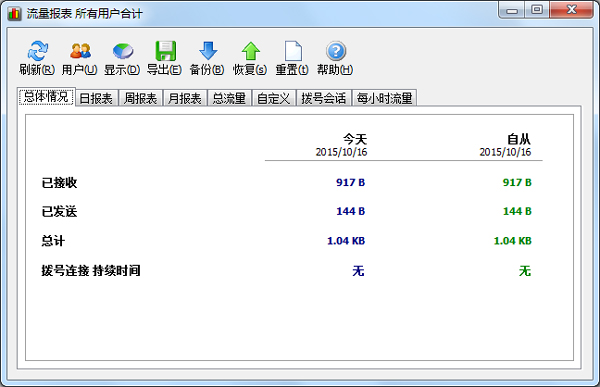The height and width of the screenshot is (387, 600).
Task: Open the 自定义 tab
Action: [274, 98]
